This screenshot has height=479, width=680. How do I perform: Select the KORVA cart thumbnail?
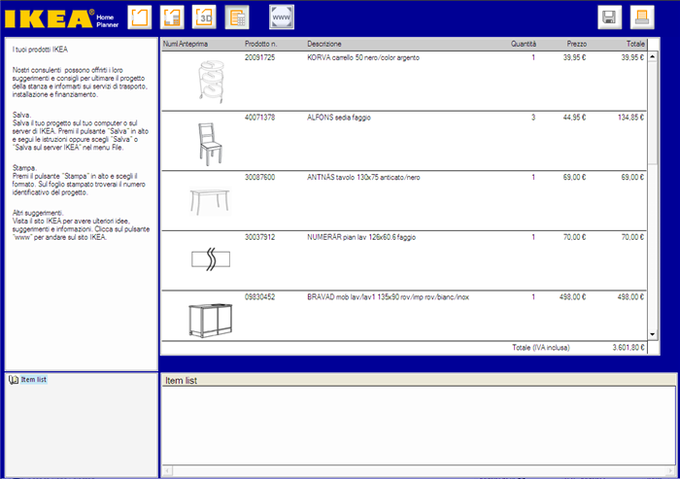(211, 81)
